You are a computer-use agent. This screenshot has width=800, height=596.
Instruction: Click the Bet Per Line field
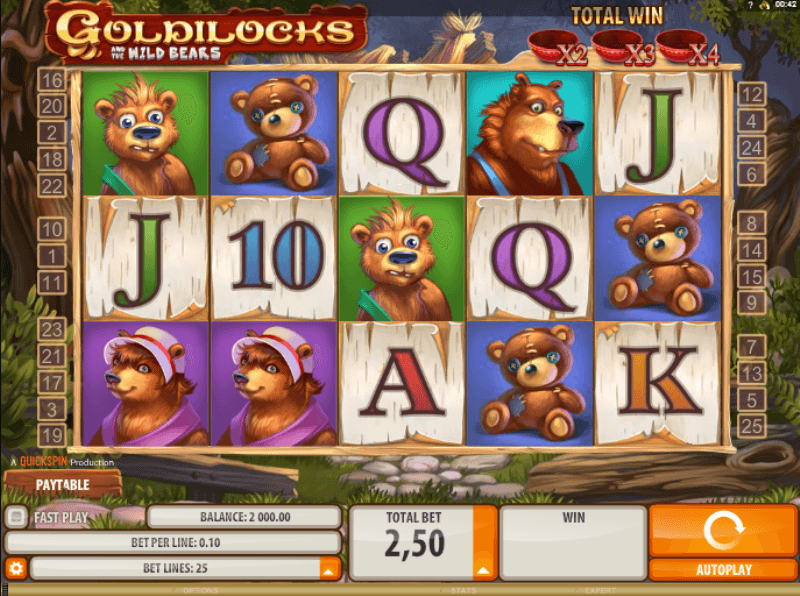pos(173,542)
